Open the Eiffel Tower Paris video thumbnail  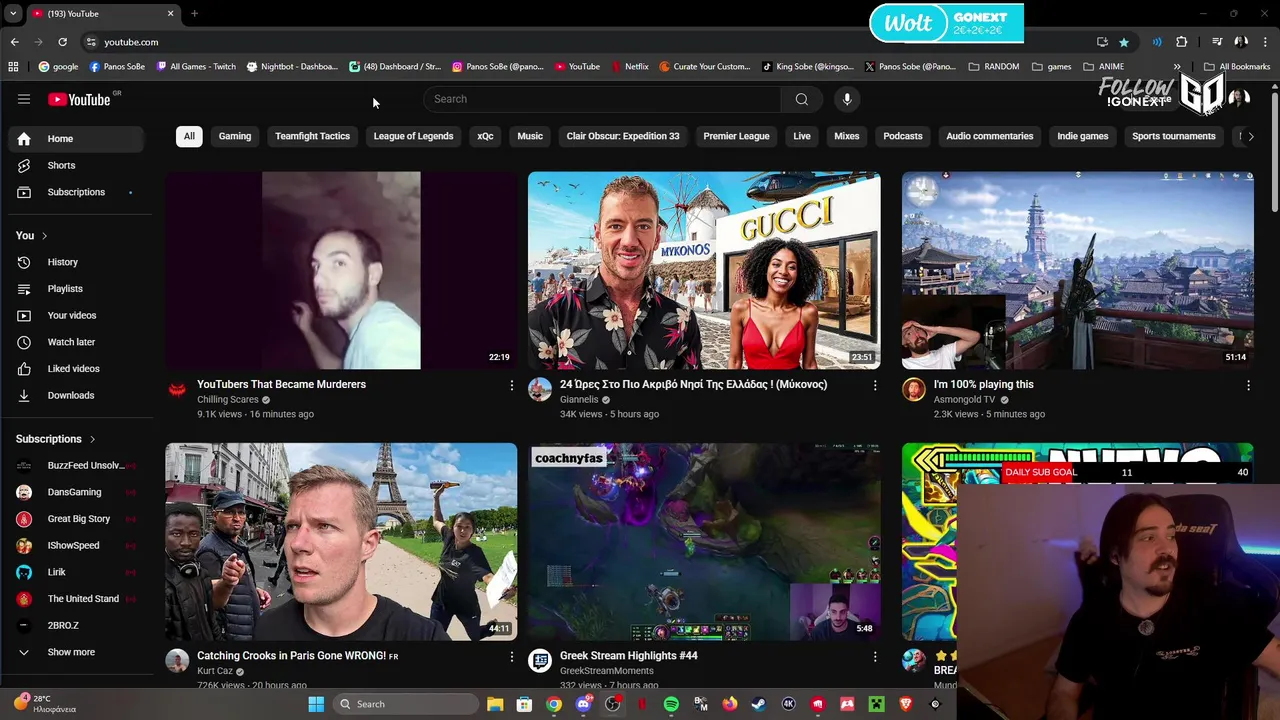pos(341,541)
